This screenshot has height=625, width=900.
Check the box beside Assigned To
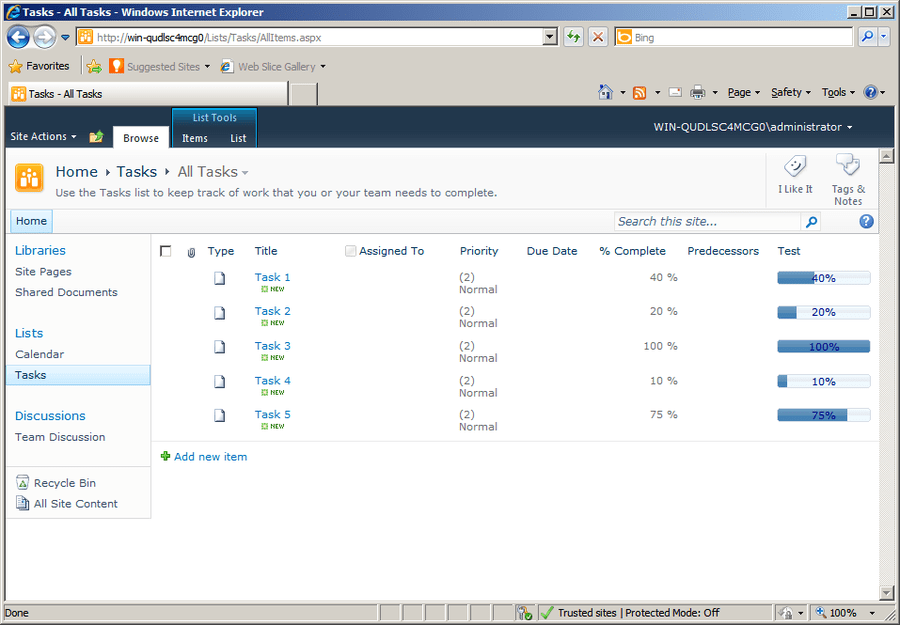(x=349, y=250)
